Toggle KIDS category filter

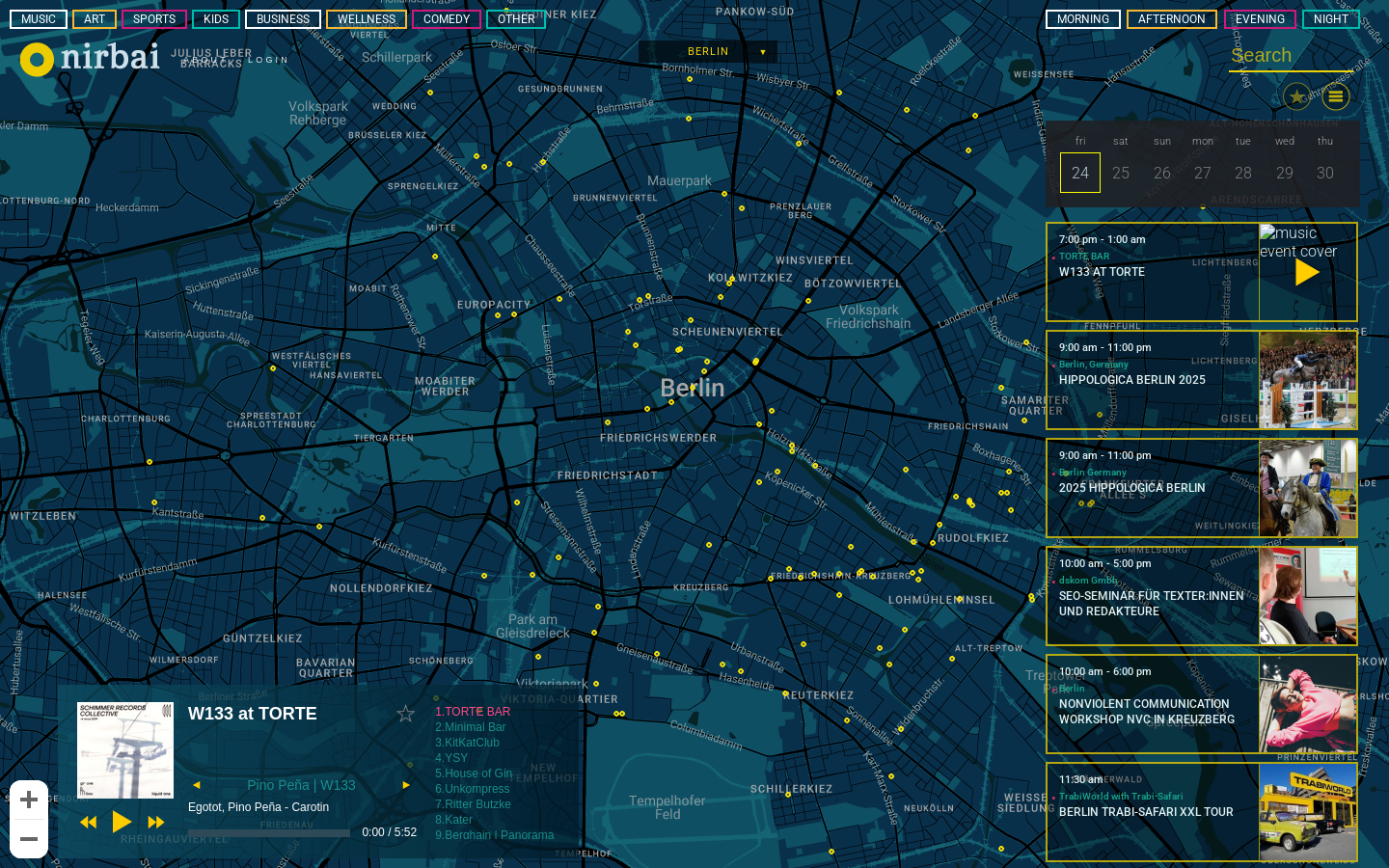[x=216, y=19]
